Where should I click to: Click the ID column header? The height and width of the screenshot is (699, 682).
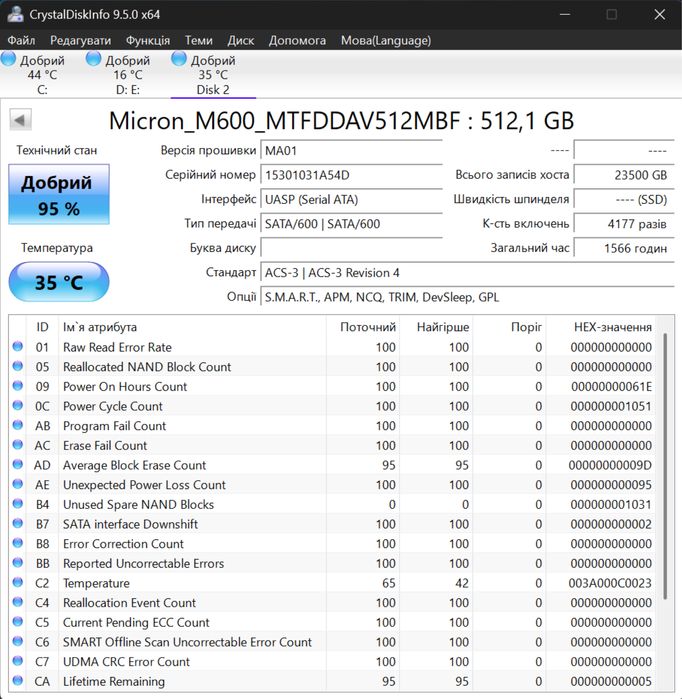42,327
